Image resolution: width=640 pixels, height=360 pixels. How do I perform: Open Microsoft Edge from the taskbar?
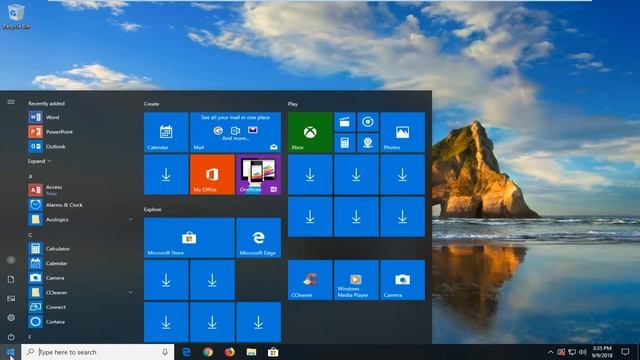[x=187, y=352]
